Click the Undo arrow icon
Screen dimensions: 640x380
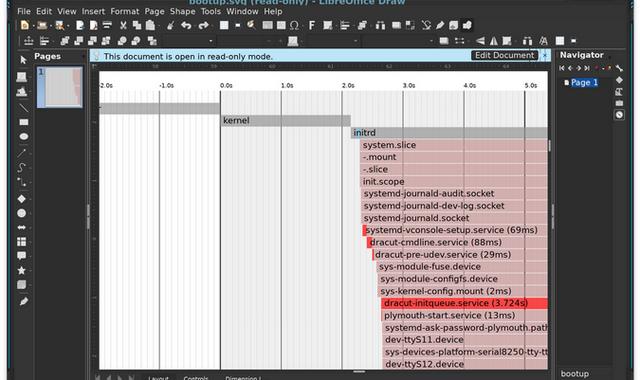[186, 25]
